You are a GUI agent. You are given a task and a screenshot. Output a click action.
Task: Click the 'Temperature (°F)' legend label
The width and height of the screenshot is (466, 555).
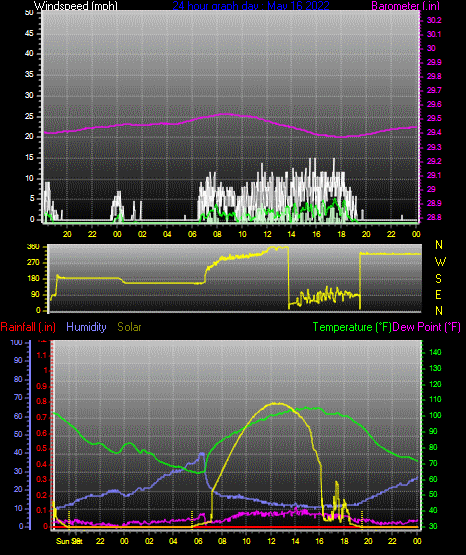(352, 327)
